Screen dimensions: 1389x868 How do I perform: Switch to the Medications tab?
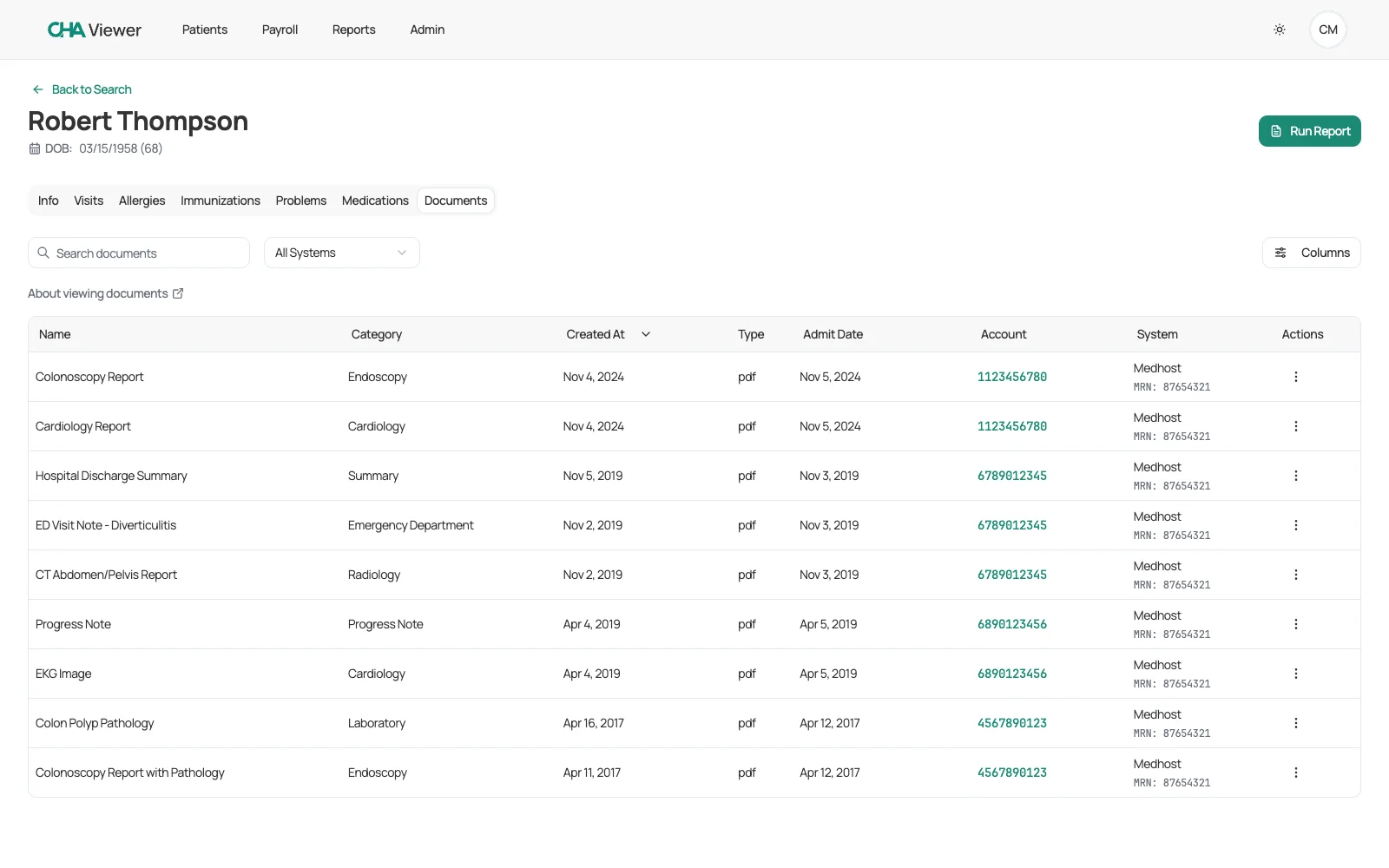point(375,201)
